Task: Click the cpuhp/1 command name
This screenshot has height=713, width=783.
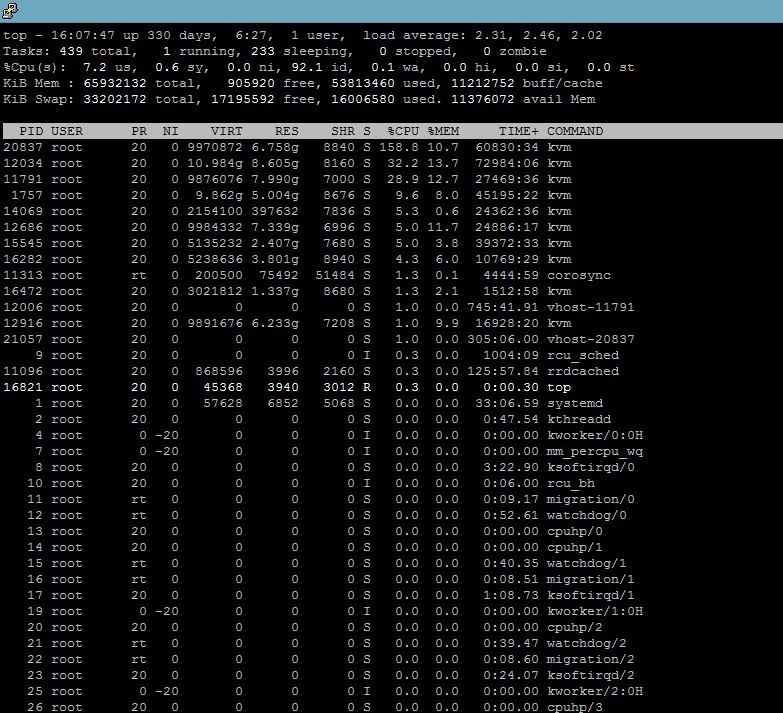Action: (575, 547)
